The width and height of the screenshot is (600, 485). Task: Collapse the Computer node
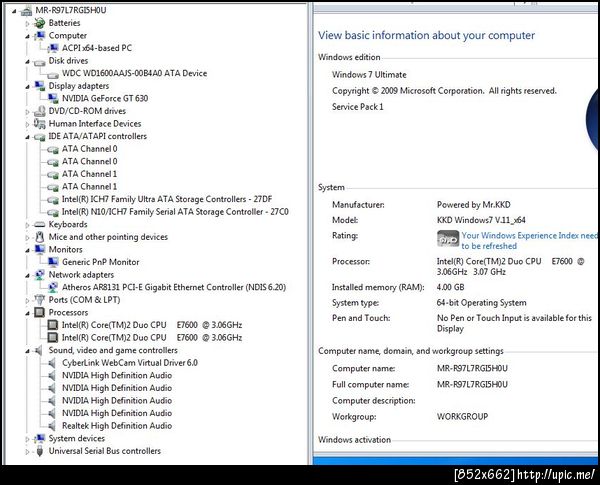pyautogui.click(x=27, y=36)
